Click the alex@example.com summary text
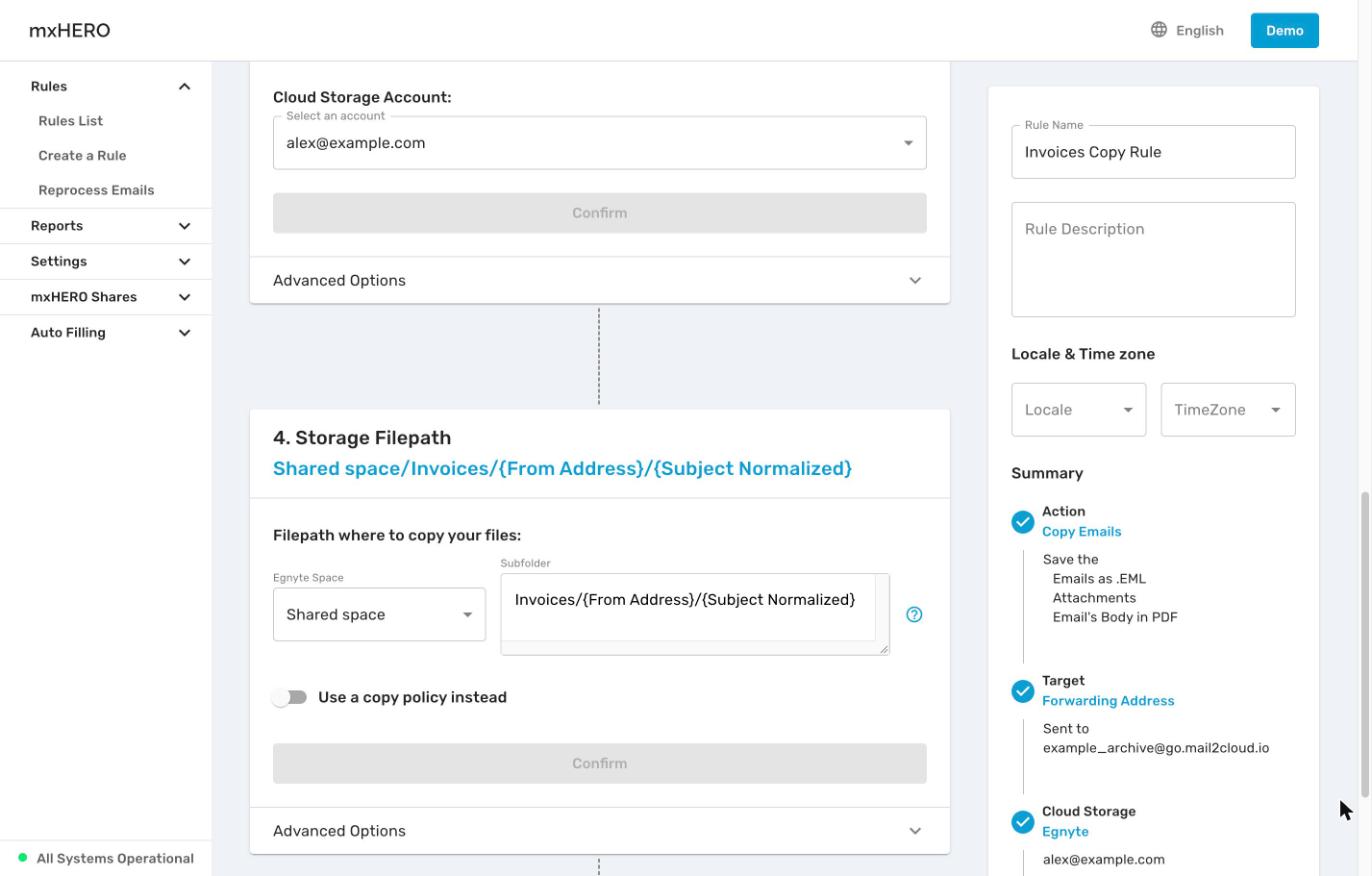 pyautogui.click(x=1104, y=860)
